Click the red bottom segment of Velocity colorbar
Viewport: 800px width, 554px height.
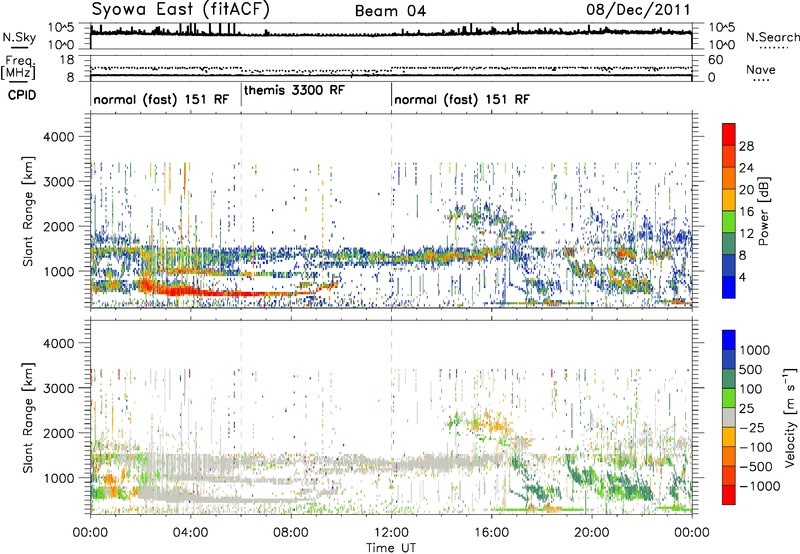[729, 495]
